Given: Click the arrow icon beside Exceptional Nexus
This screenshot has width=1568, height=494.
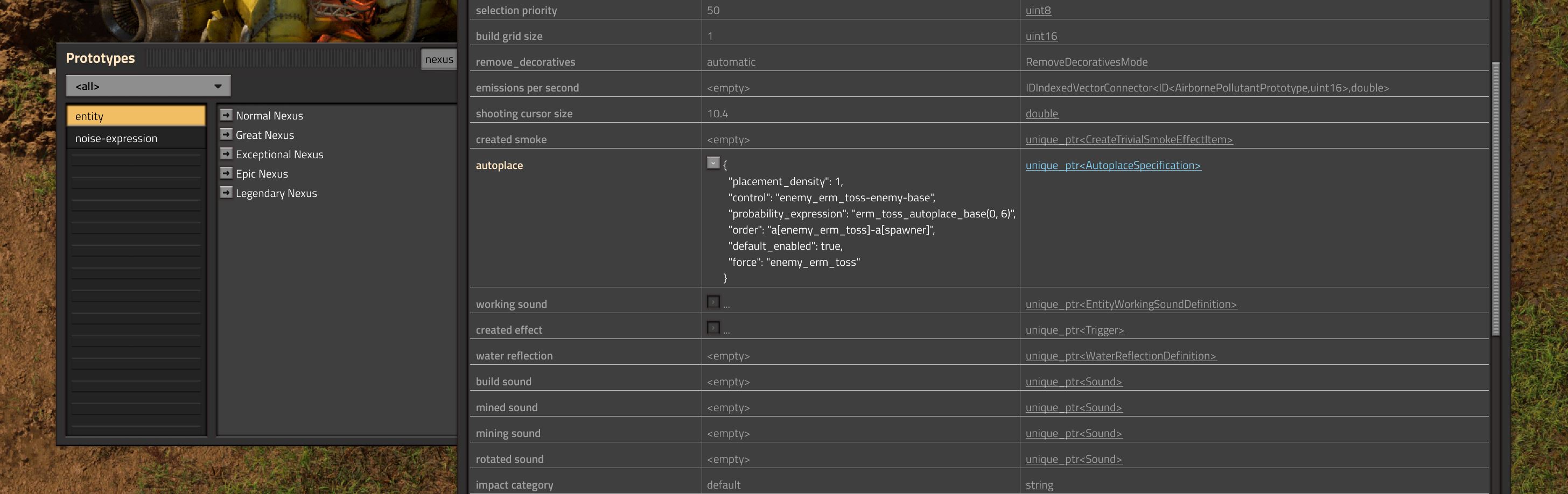Looking at the screenshot, I should pyautogui.click(x=226, y=154).
